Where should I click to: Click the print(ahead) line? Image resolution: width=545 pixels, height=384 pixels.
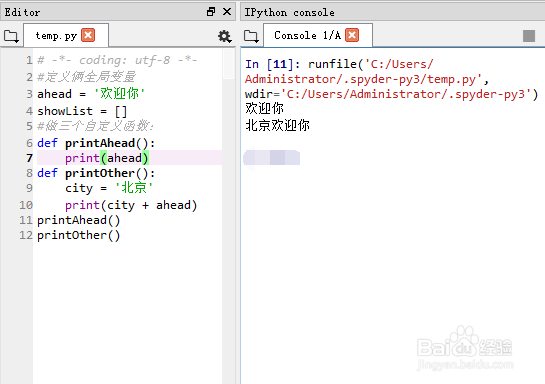pos(107,158)
